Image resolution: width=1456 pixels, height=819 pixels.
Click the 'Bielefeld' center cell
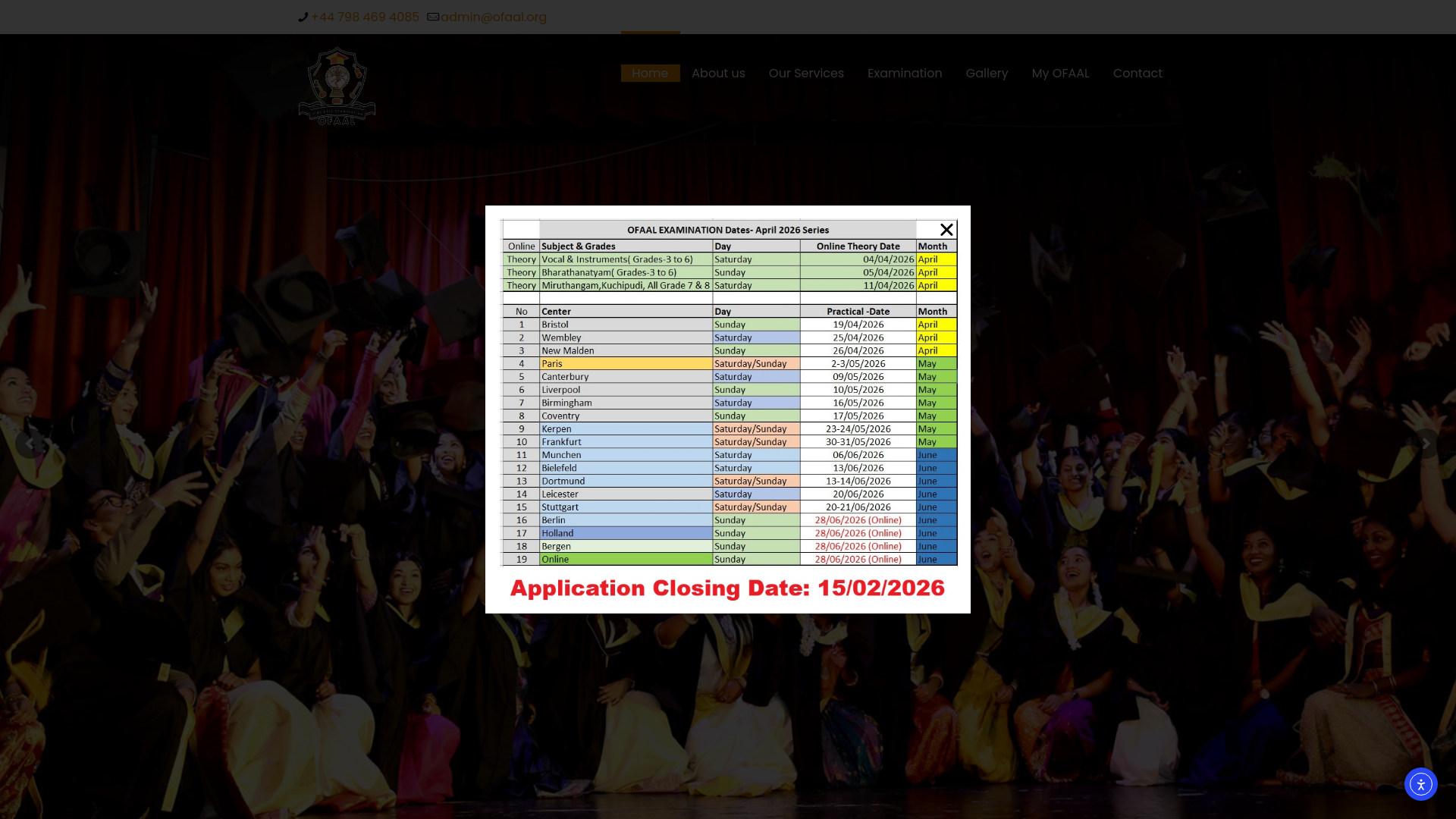pyautogui.click(x=626, y=468)
